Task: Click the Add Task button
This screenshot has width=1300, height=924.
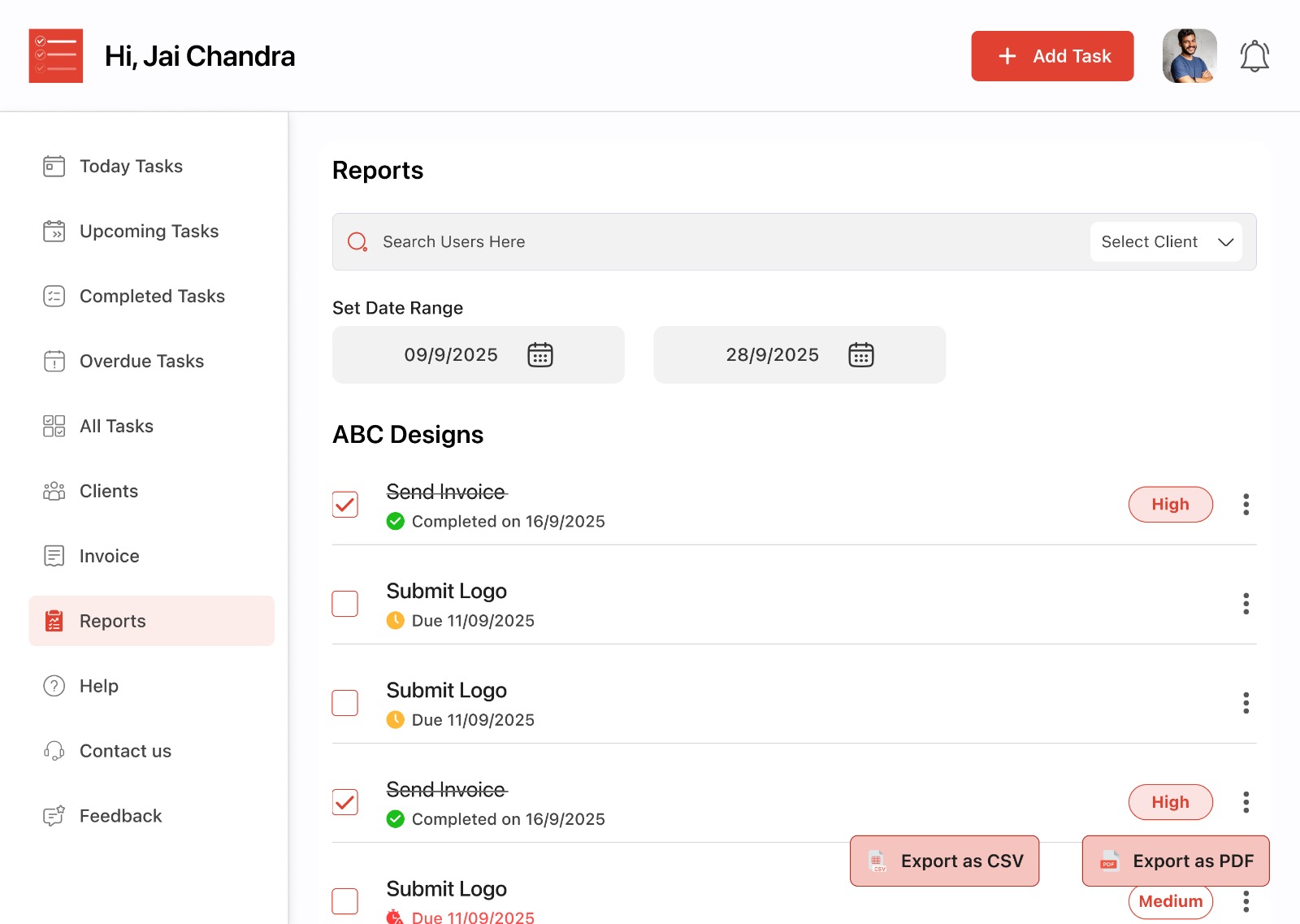Action: pos(1052,55)
